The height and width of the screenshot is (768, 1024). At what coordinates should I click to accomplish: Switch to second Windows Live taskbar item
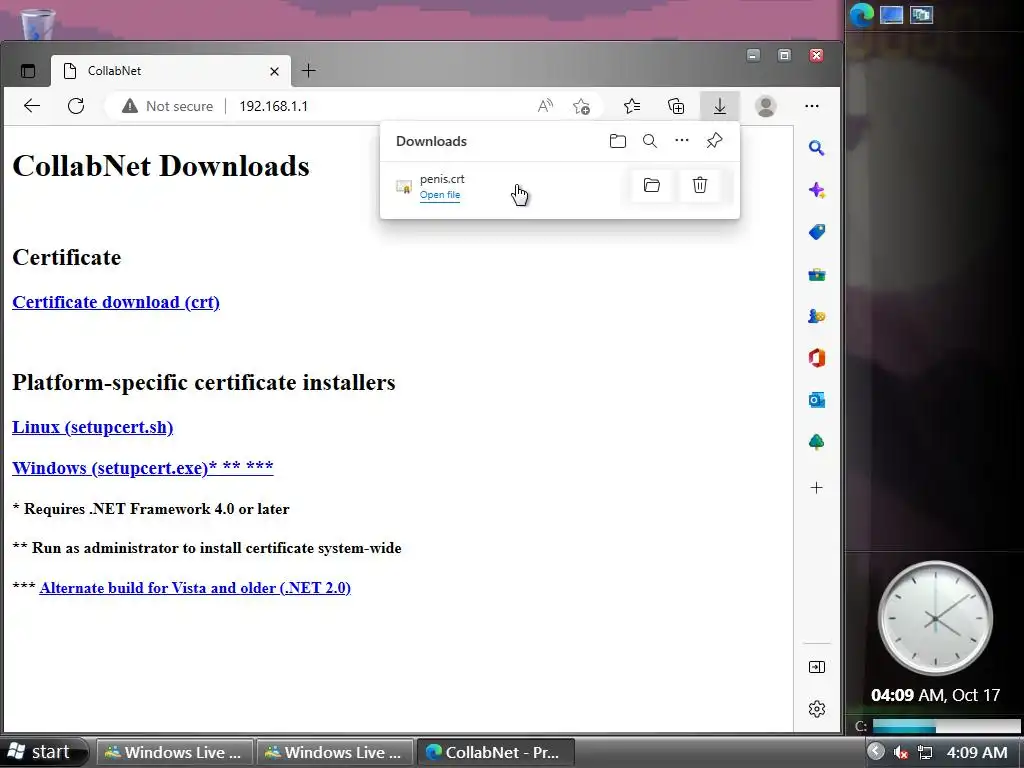[335, 752]
